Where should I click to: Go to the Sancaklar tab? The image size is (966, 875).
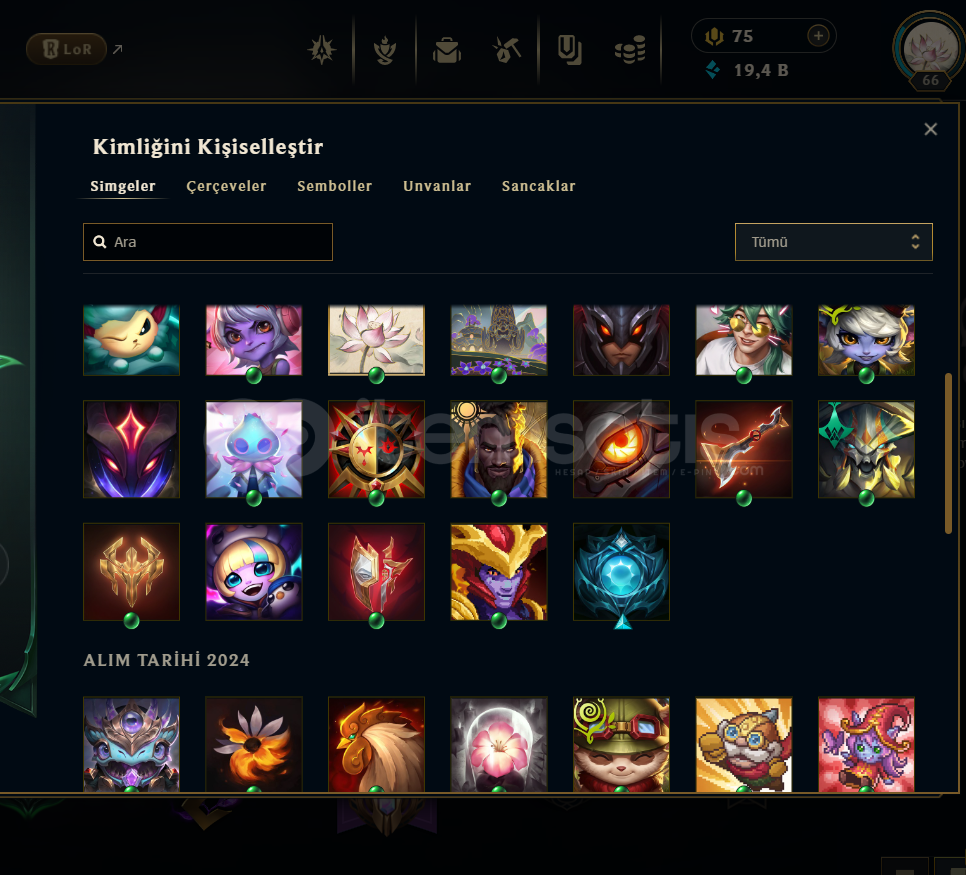[538, 186]
